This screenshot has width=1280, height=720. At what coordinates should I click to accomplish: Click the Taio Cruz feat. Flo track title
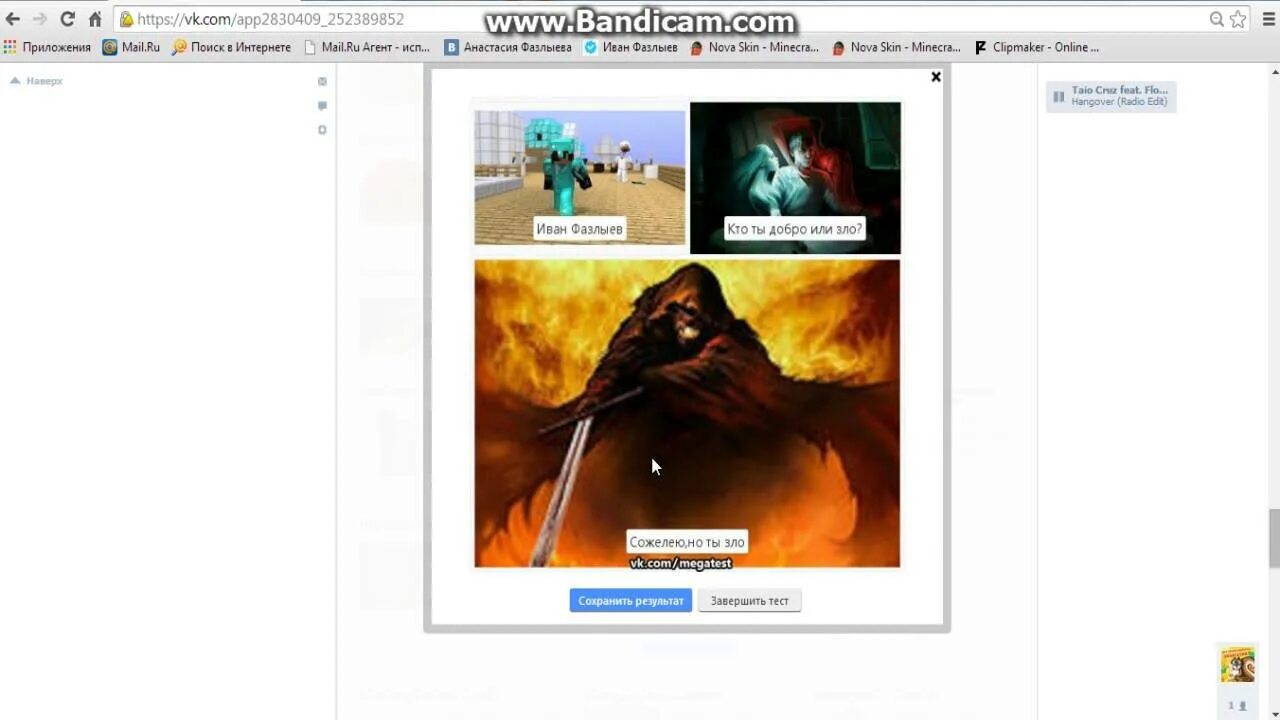[1120, 90]
